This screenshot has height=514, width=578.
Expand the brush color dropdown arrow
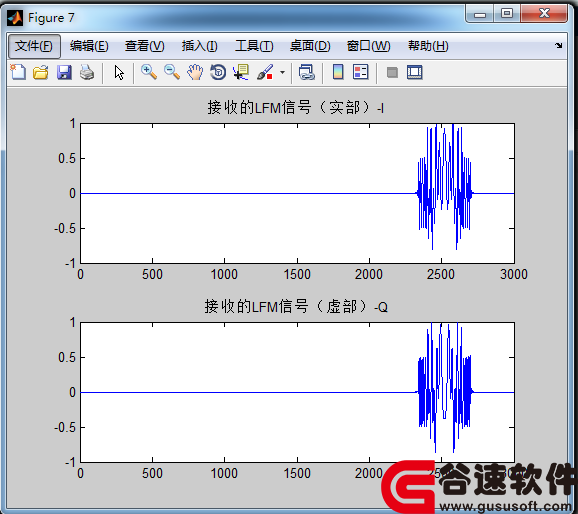[x=282, y=72]
